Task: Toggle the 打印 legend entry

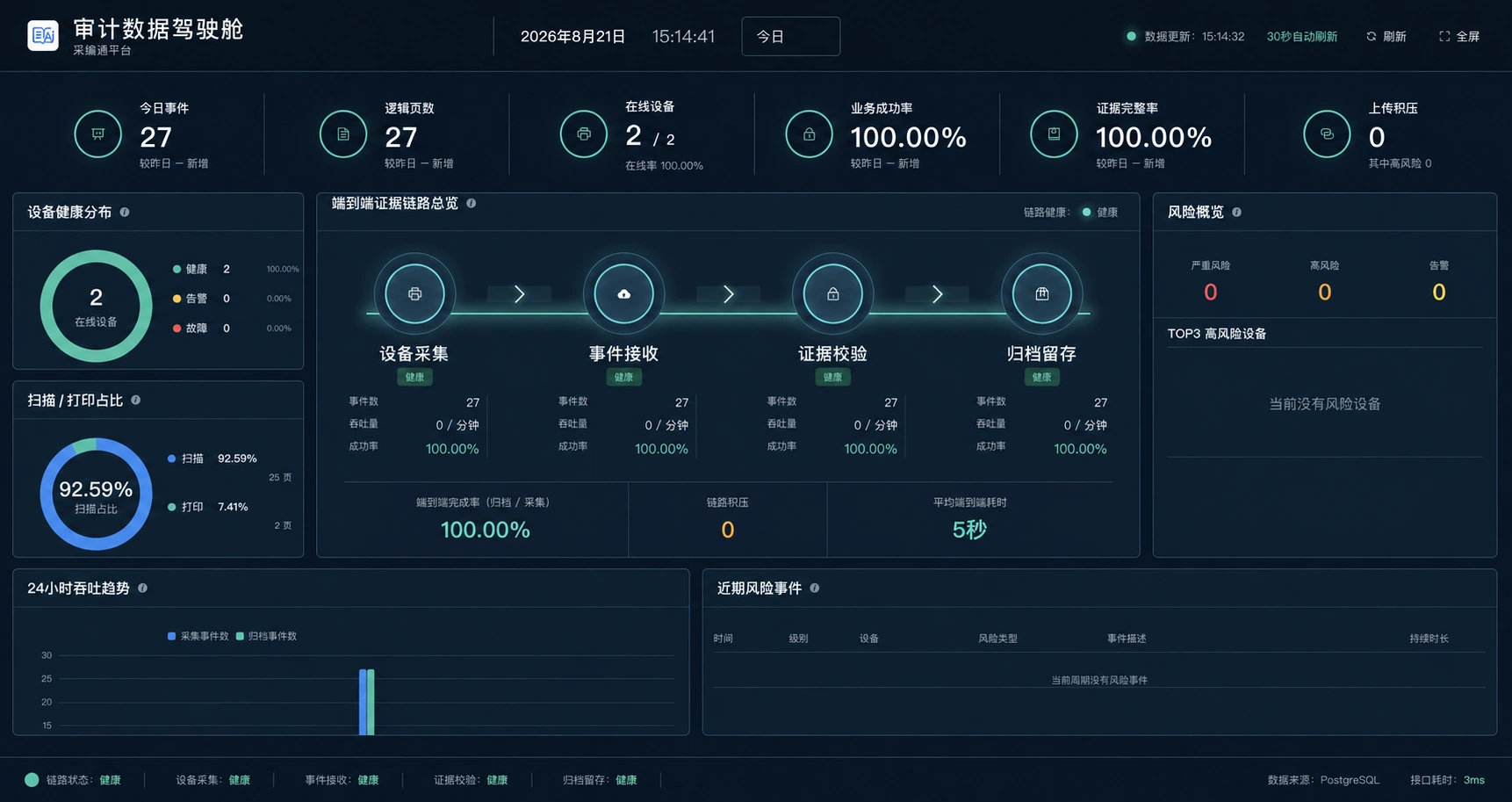Action: tap(186, 507)
